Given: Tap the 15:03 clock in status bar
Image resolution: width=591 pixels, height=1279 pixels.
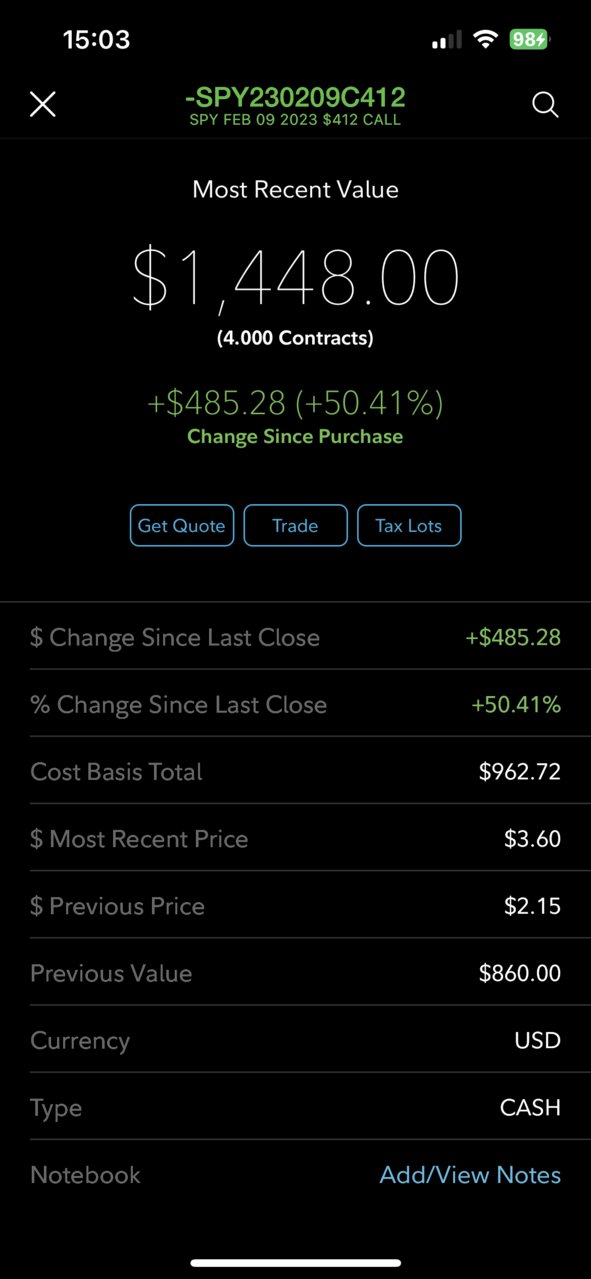Looking at the screenshot, I should click(96, 40).
